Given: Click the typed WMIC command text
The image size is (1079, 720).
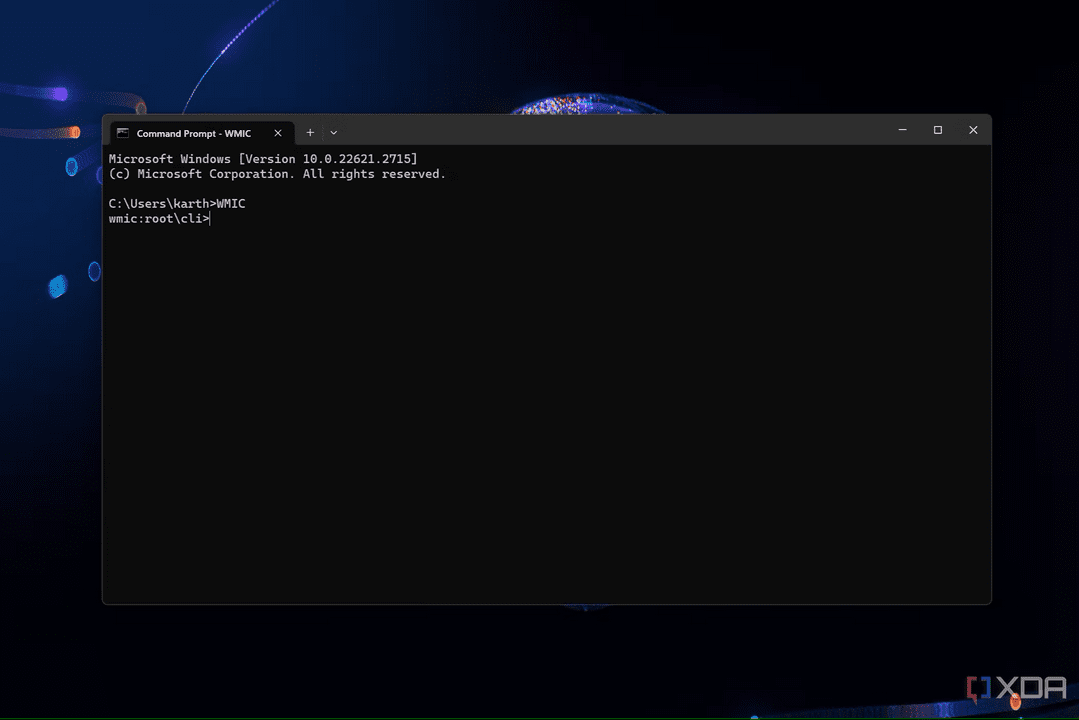Looking at the screenshot, I should coord(231,203).
